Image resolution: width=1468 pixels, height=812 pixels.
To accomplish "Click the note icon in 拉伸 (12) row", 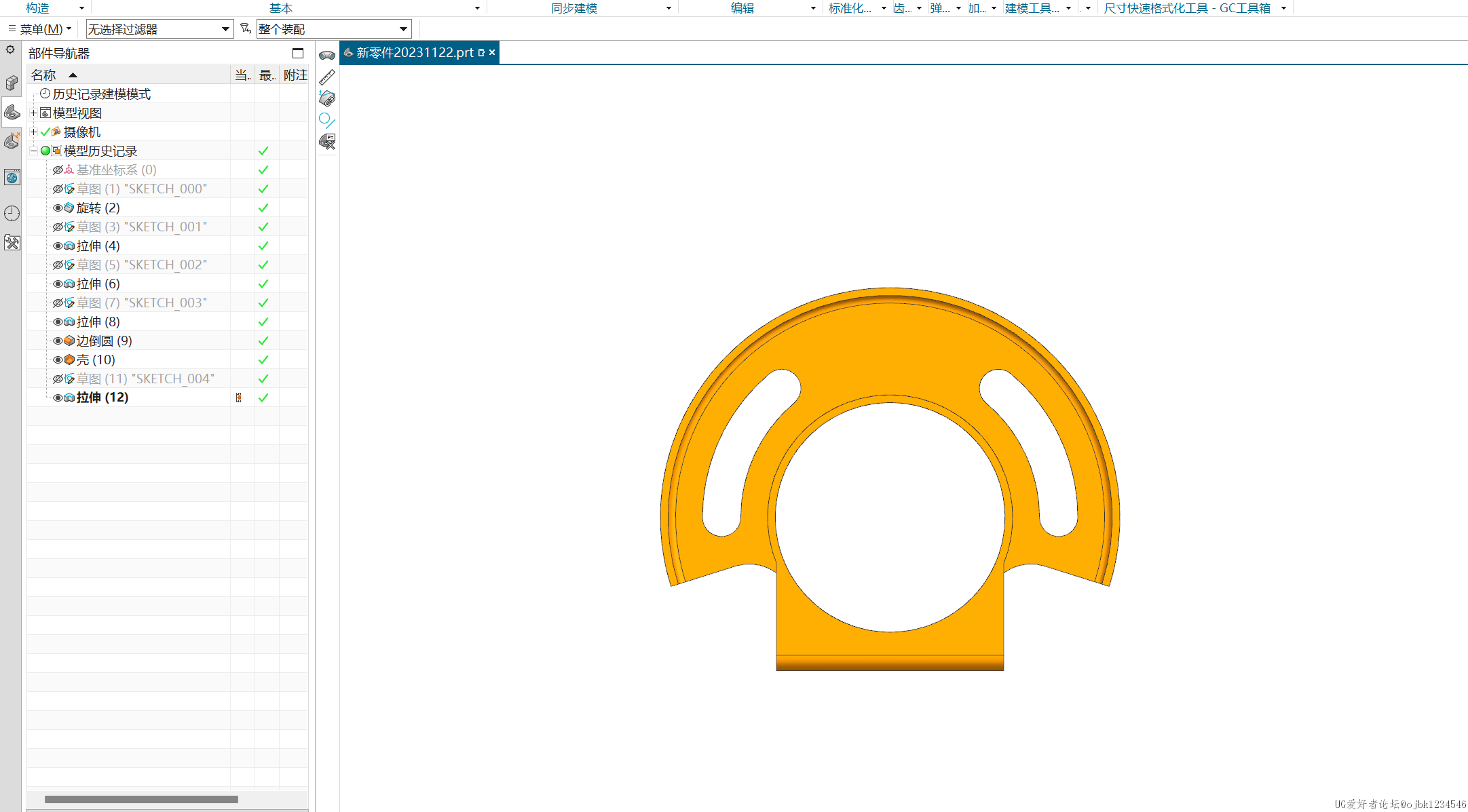I will [x=239, y=398].
